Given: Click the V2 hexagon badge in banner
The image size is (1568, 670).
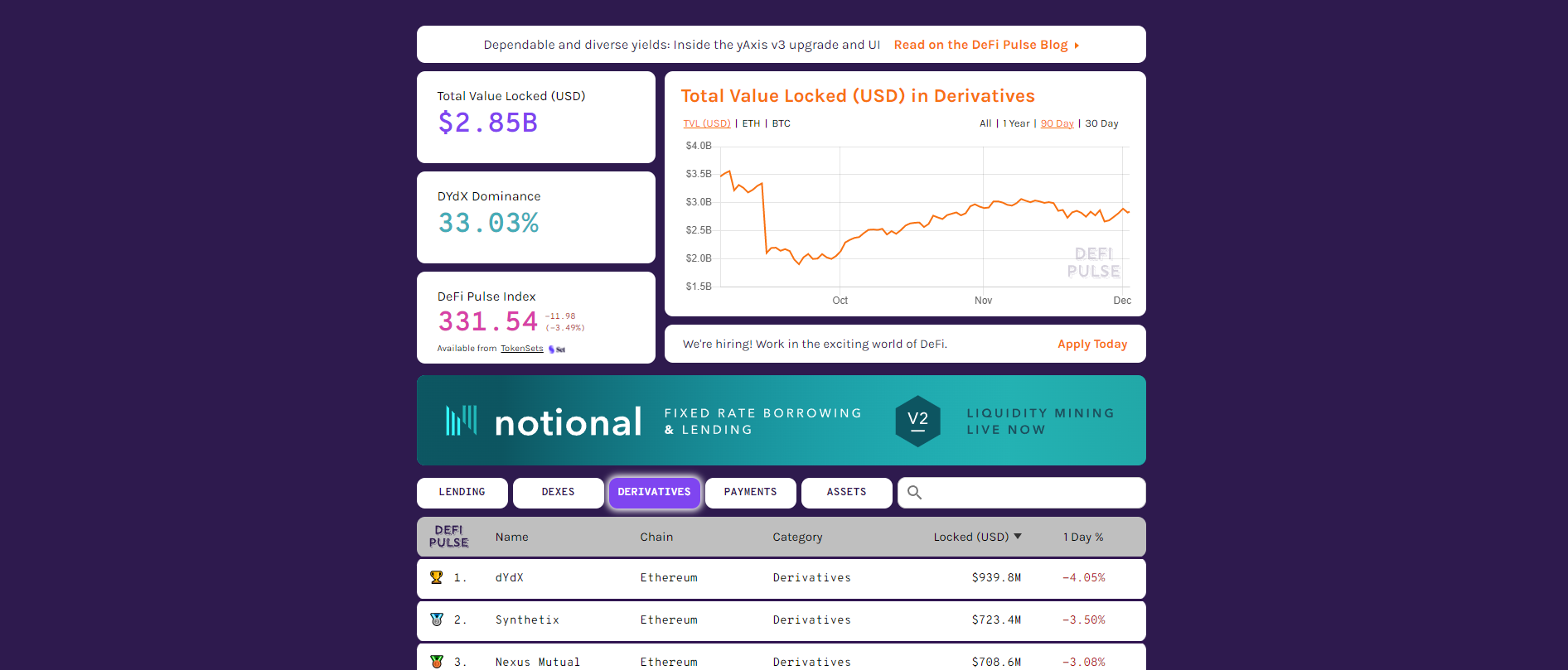Looking at the screenshot, I should click(917, 421).
